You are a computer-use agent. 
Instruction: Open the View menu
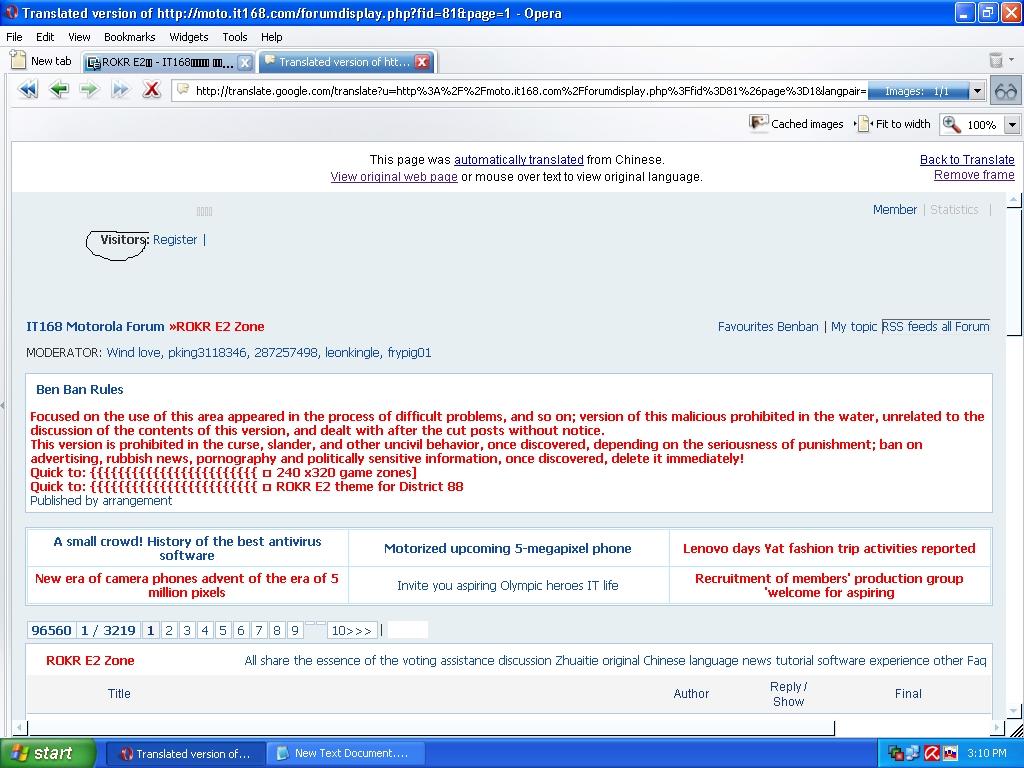pyautogui.click(x=79, y=37)
